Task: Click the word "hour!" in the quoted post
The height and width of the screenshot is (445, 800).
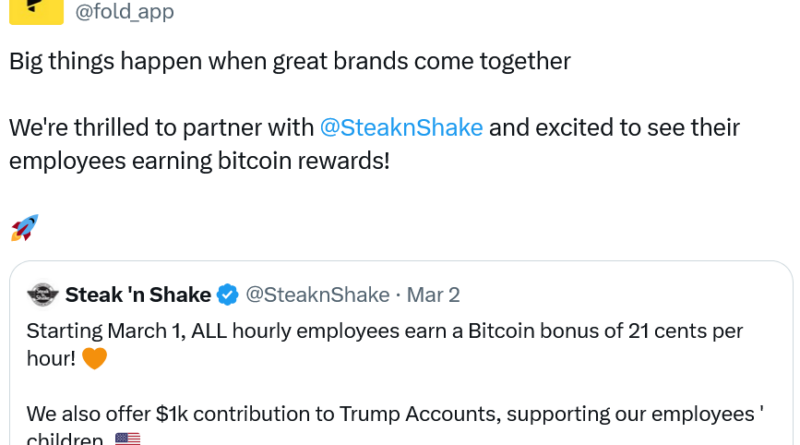Action: tap(50, 358)
